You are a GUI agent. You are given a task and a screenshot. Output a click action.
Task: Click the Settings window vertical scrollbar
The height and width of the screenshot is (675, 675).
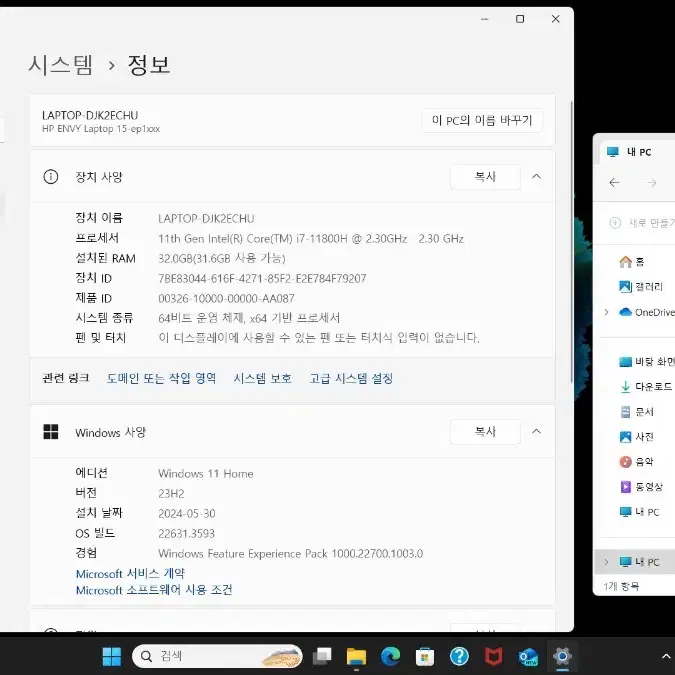pos(572,241)
